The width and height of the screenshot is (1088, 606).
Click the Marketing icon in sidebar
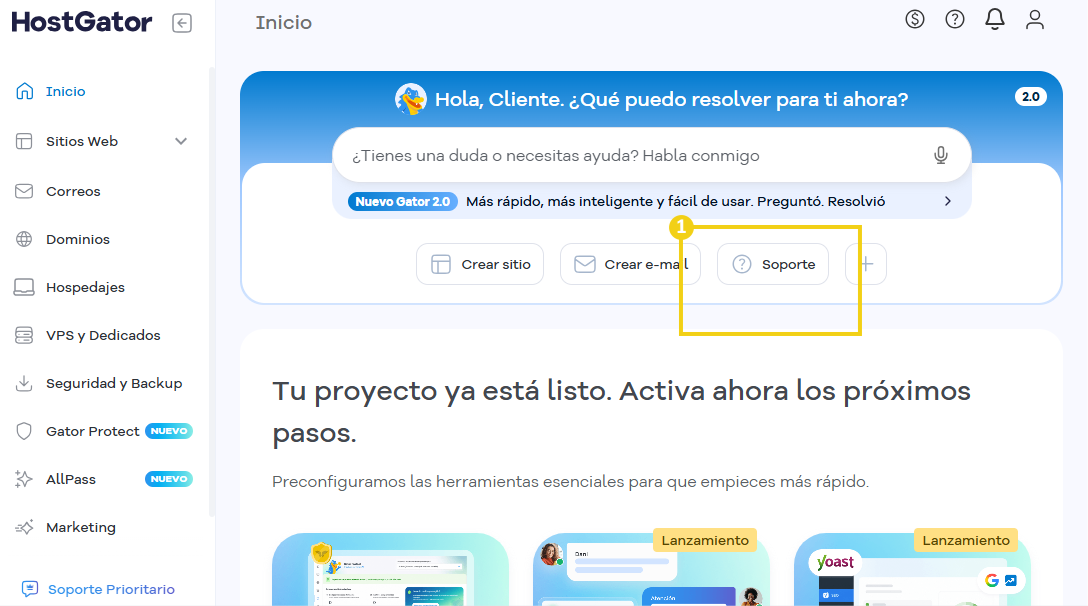point(24,528)
